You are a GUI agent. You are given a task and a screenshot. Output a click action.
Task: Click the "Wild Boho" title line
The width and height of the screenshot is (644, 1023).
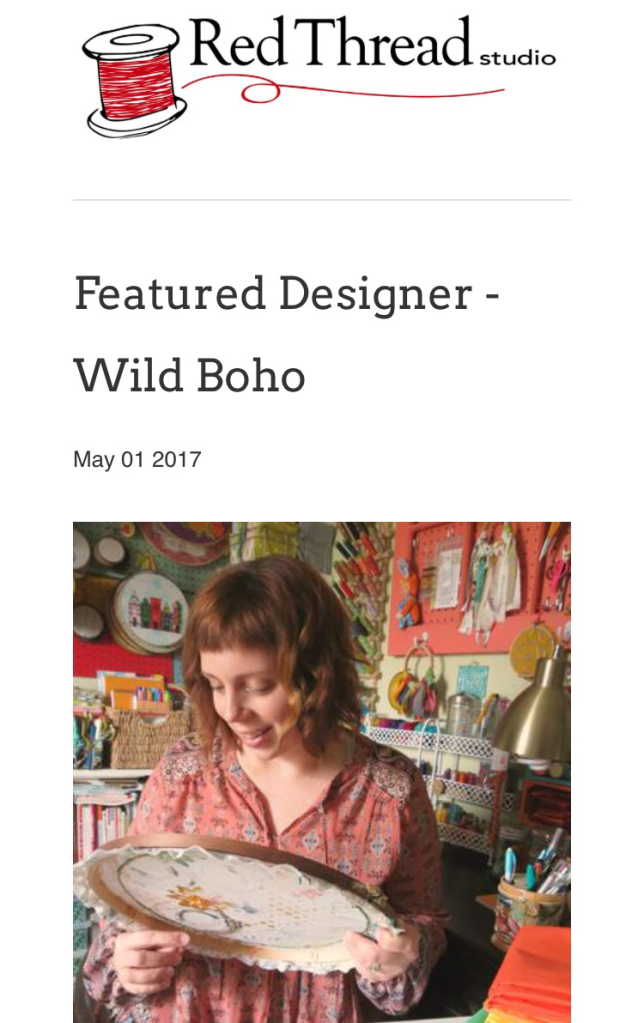coord(189,374)
